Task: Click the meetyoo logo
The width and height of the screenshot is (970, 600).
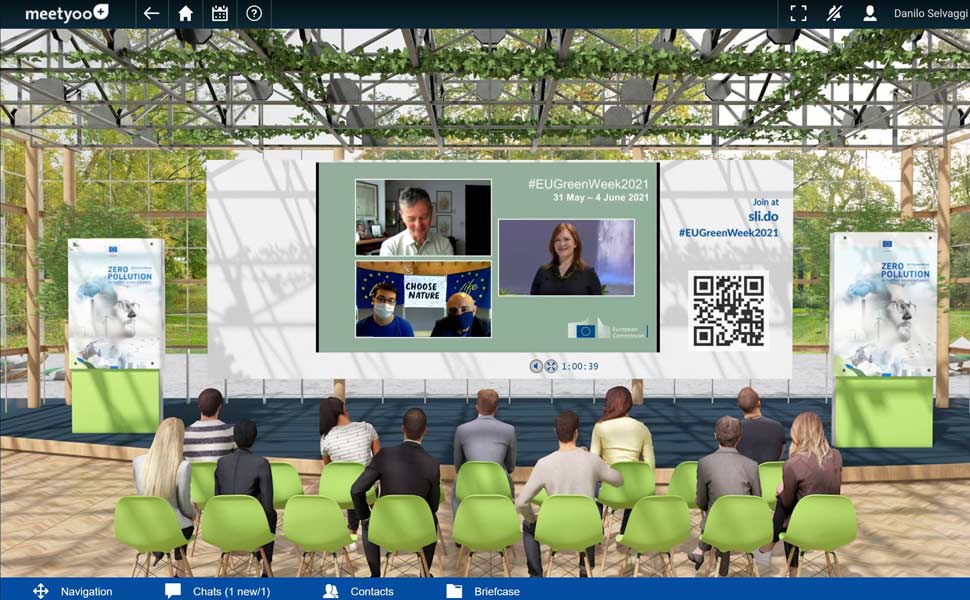Action: click(x=66, y=14)
